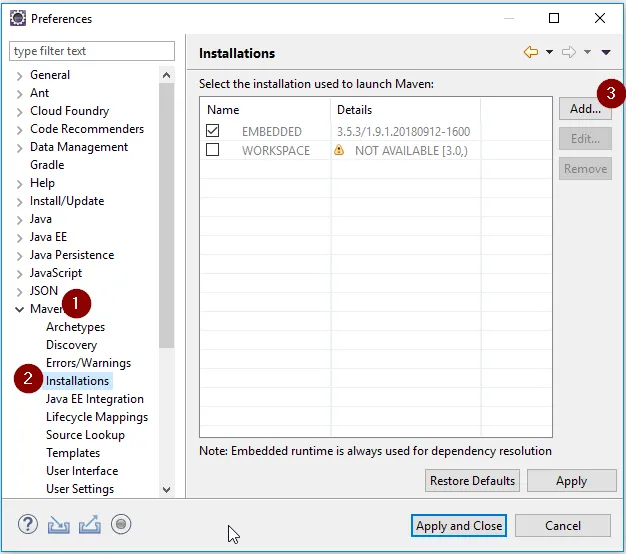Expand the Java EE tree node

coord(20,237)
